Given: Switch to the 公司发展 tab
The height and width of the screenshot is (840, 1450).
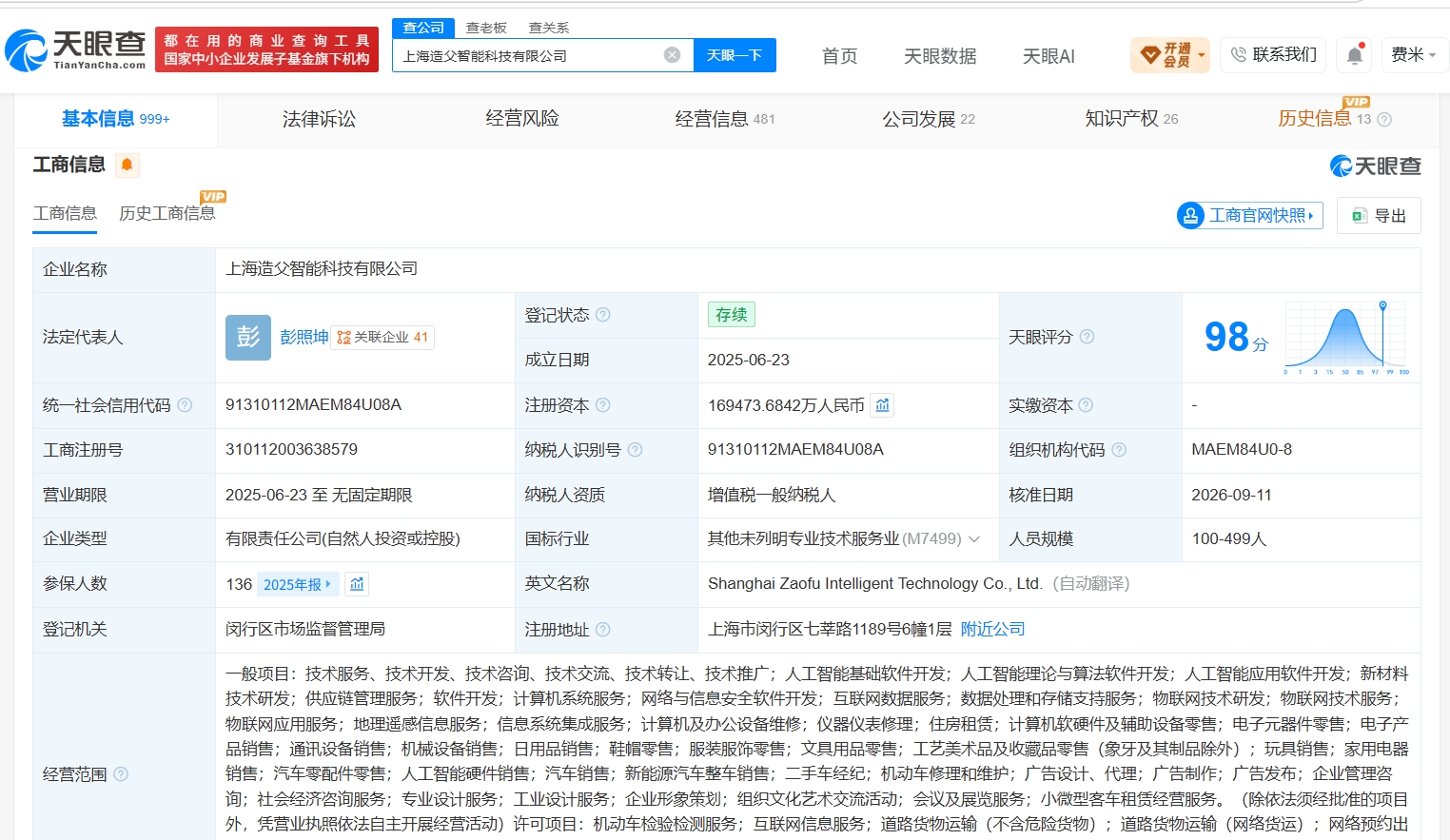Looking at the screenshot, I should coord(929,119).
